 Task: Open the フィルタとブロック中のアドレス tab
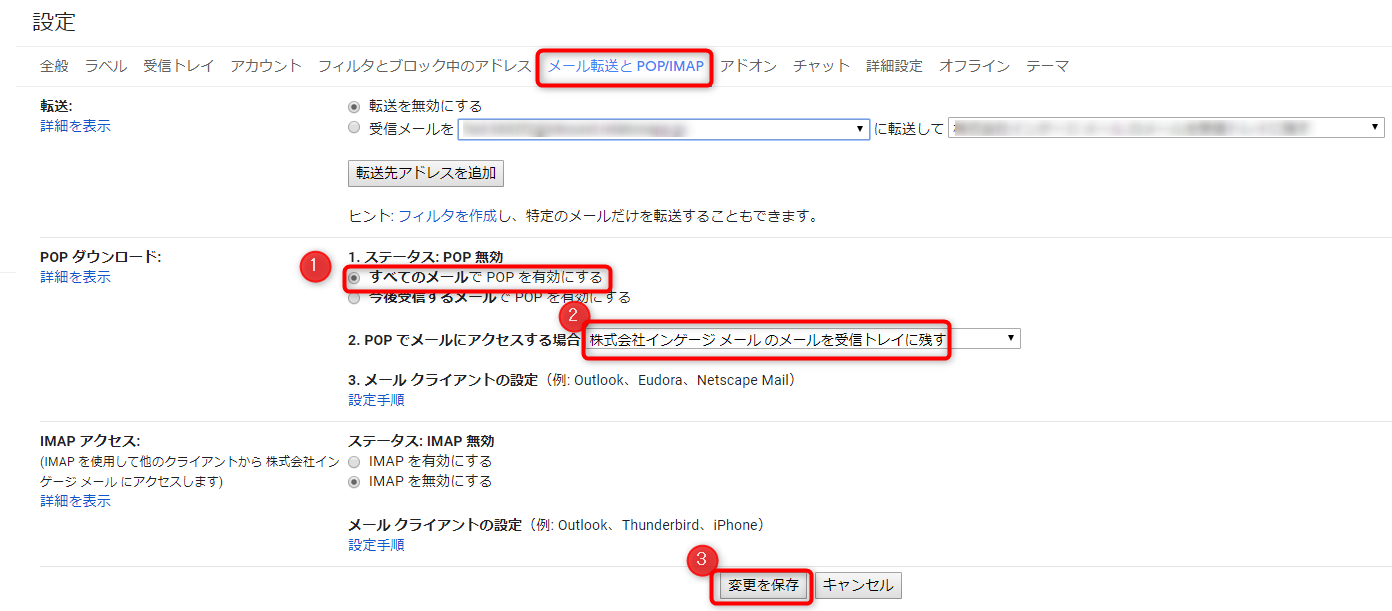[424, 66]
